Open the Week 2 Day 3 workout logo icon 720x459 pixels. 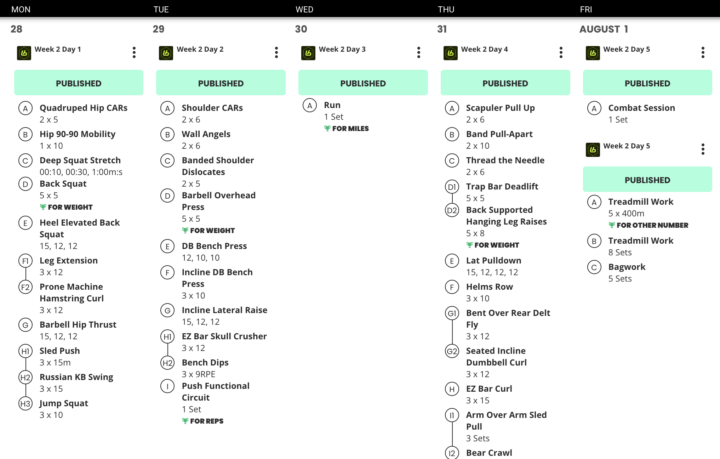308,50
